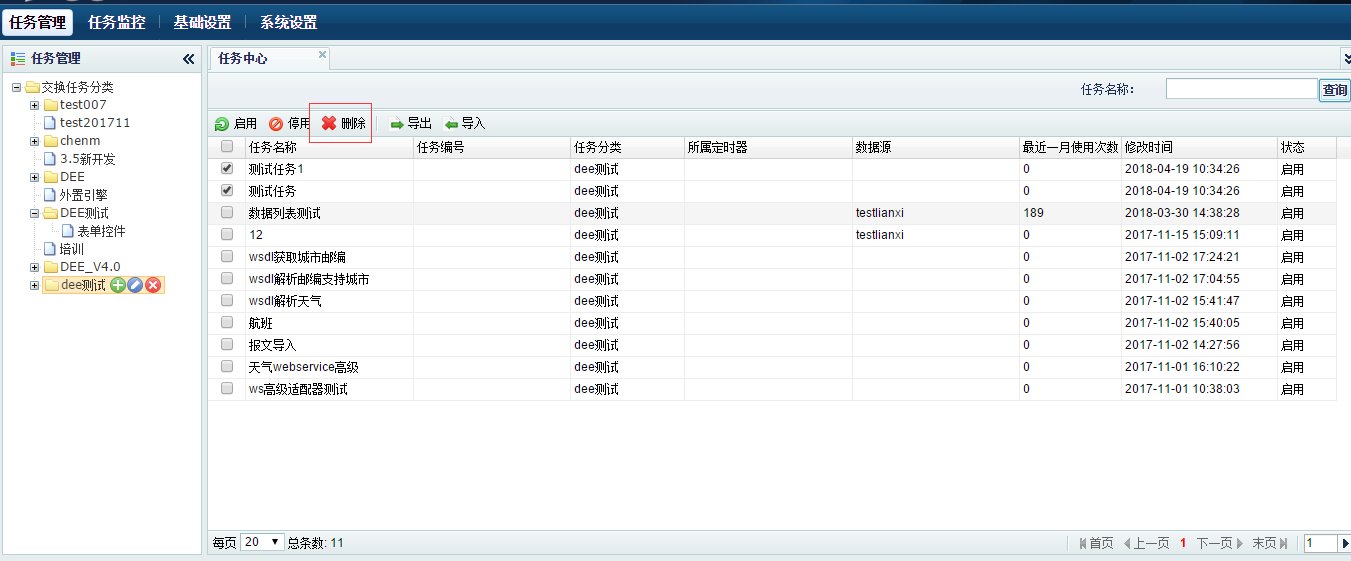Click the current page number 1
Screen dimensions: 1351x561
pos(1183,543)
